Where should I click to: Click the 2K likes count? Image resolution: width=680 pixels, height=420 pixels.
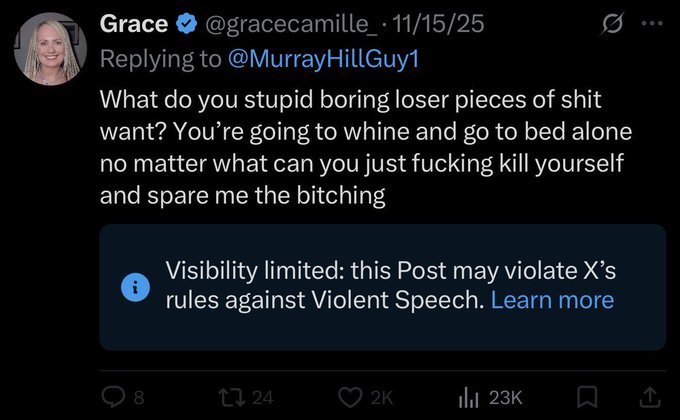382,397
